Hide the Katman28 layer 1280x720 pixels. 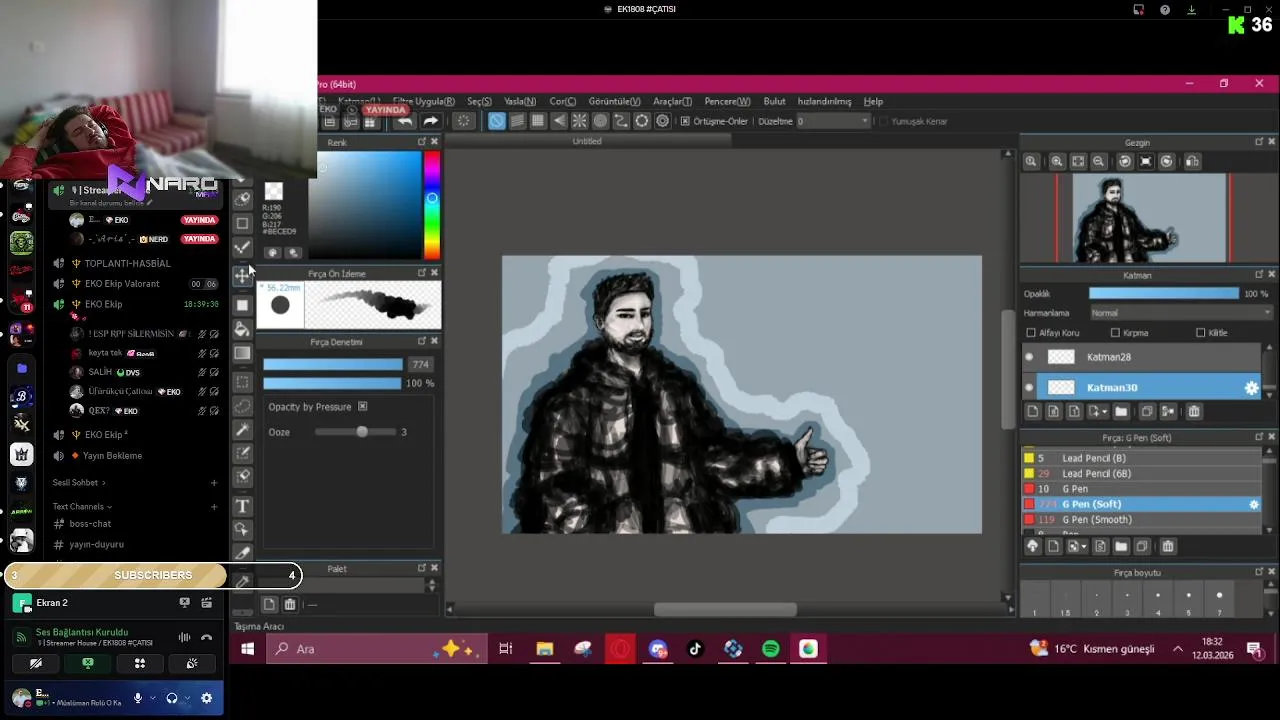(x=1029, y=357)
